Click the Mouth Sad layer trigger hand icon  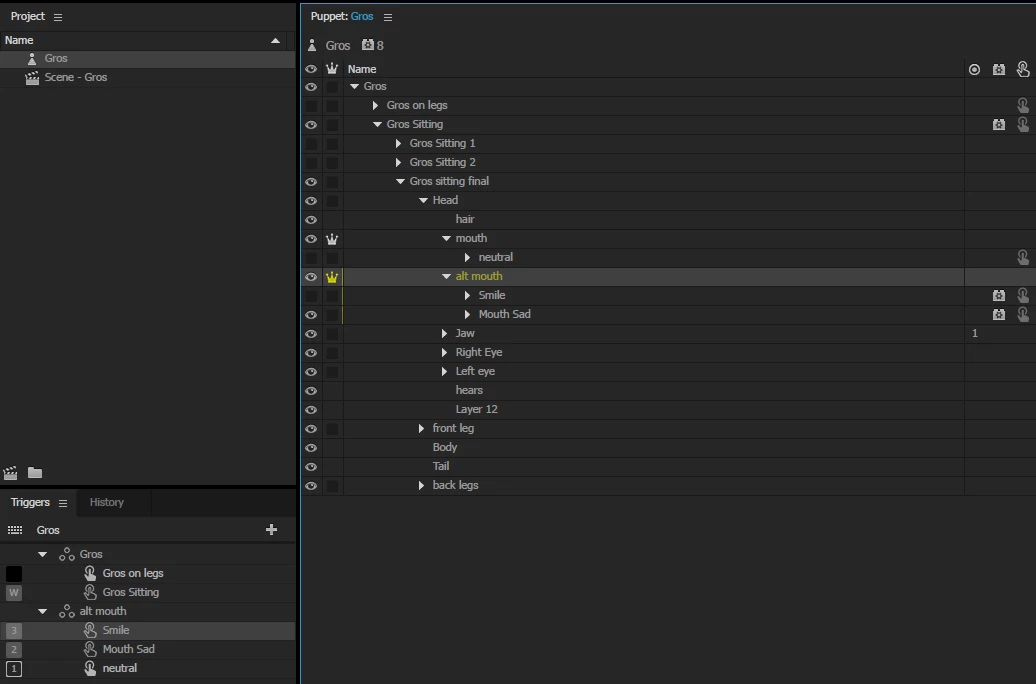[1023, 315]
